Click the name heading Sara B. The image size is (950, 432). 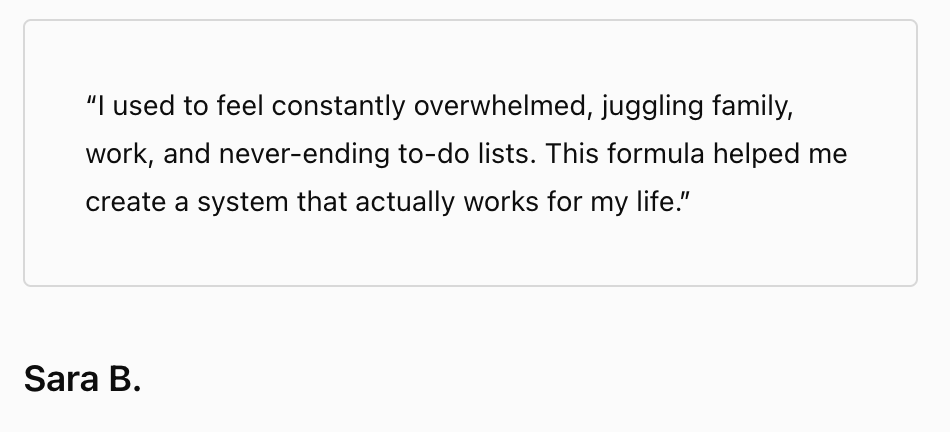tap(82, 379)
